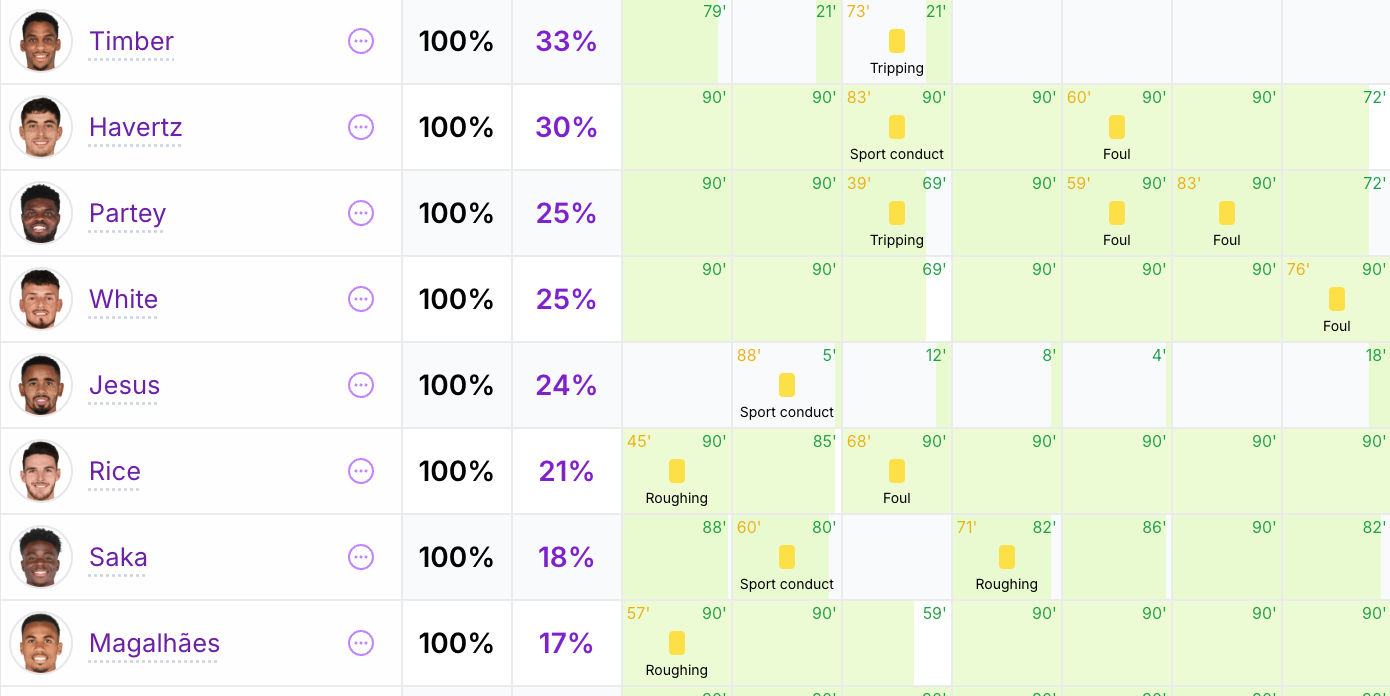The width and height of the screenshot is (1390, 696).
Task: Click Rice's Roughing yellow card icon
Action: 677,471
